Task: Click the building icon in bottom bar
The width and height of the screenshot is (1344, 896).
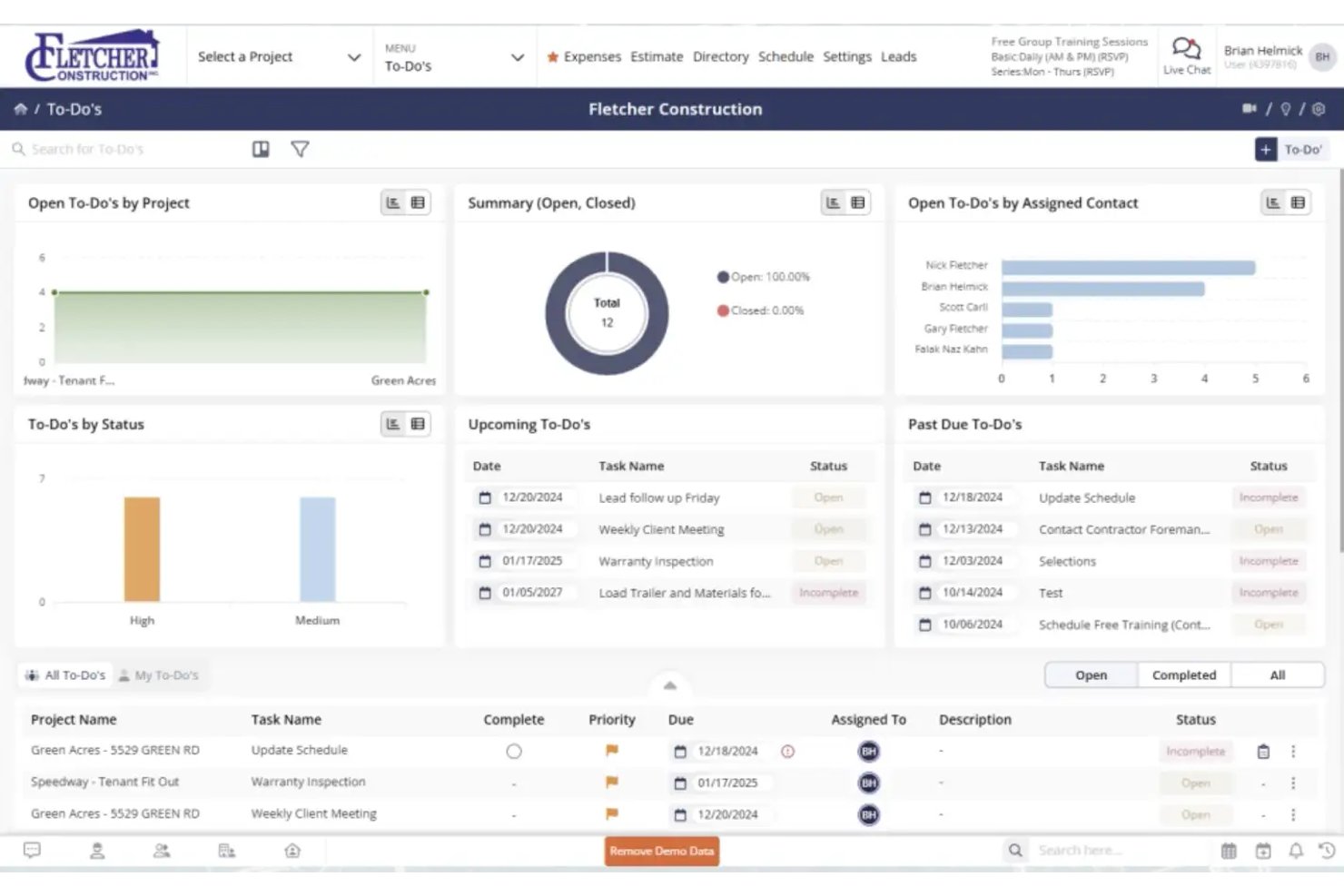Action: pyautogui.click(x=227, y=851)
